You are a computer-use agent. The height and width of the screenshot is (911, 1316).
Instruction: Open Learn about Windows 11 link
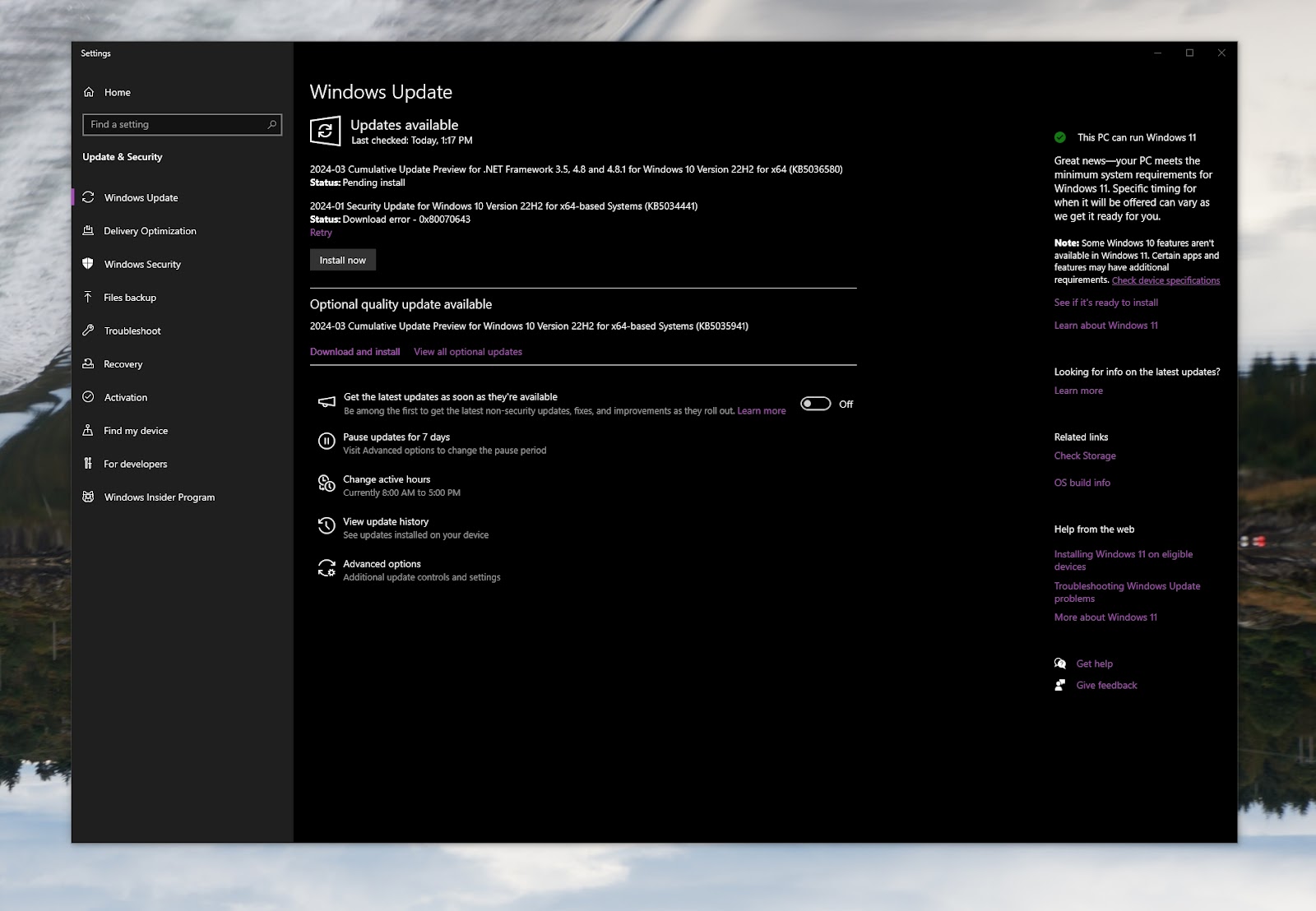click(x=1105, y=326)
